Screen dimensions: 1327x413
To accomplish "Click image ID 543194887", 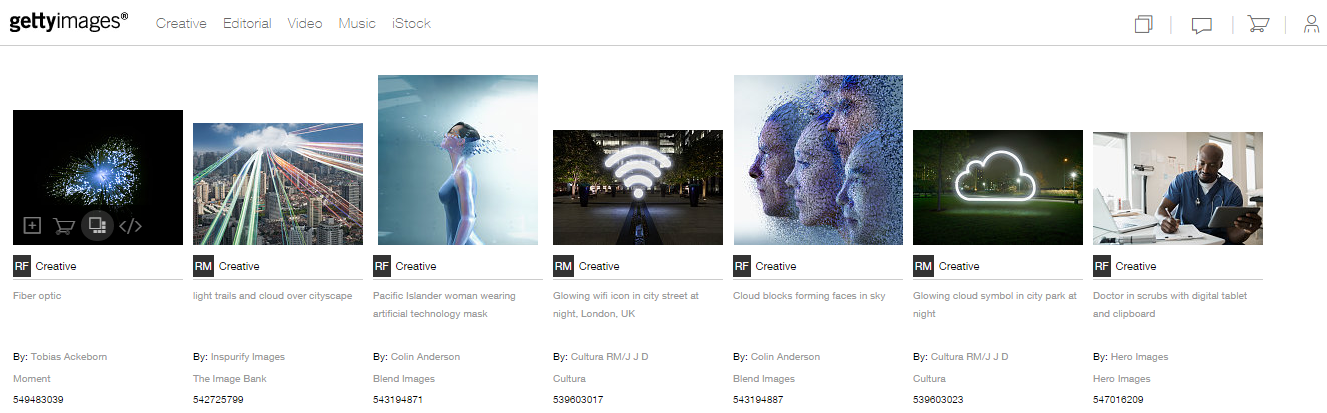I will 758,400.
